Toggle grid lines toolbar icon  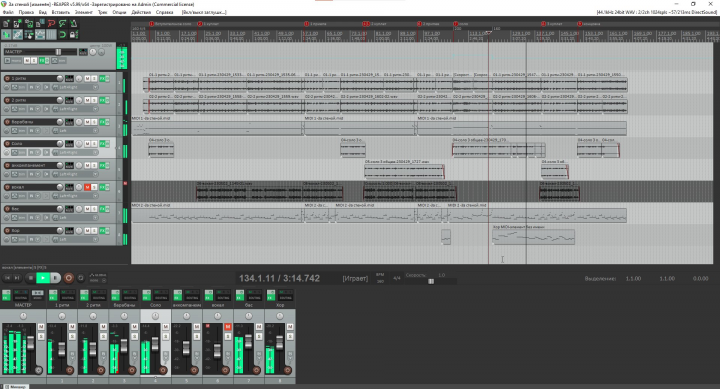(51, 34)
